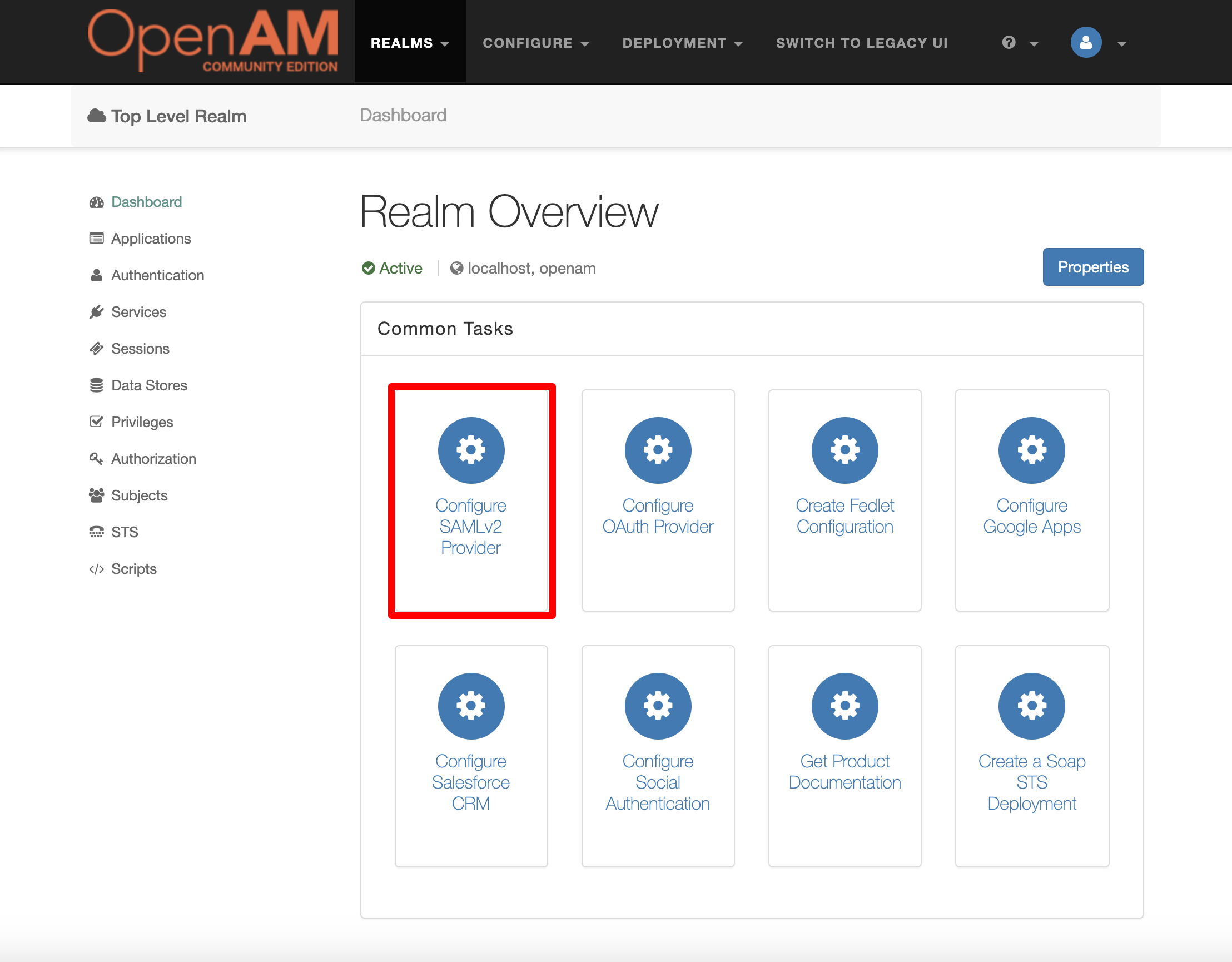Open Configure Salesforce CRM task label
Viewport: 1232px width, 962px height.
[471, 782]
